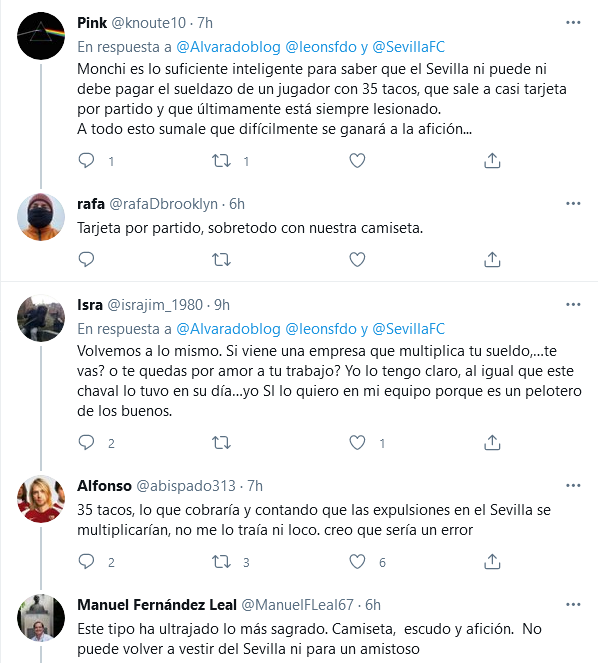
Task: Retweet Isra's tweet about the pelotero
Action: click(x=221, y=443)
